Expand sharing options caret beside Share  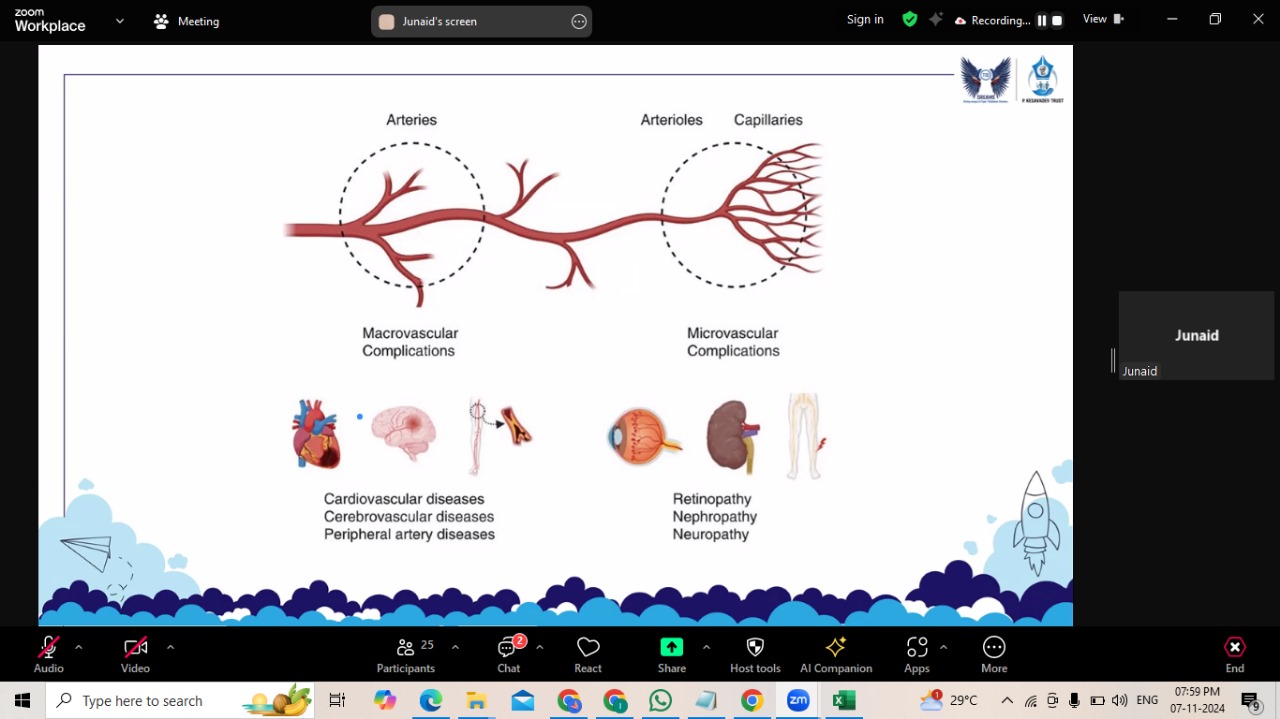tap(706, 647)
